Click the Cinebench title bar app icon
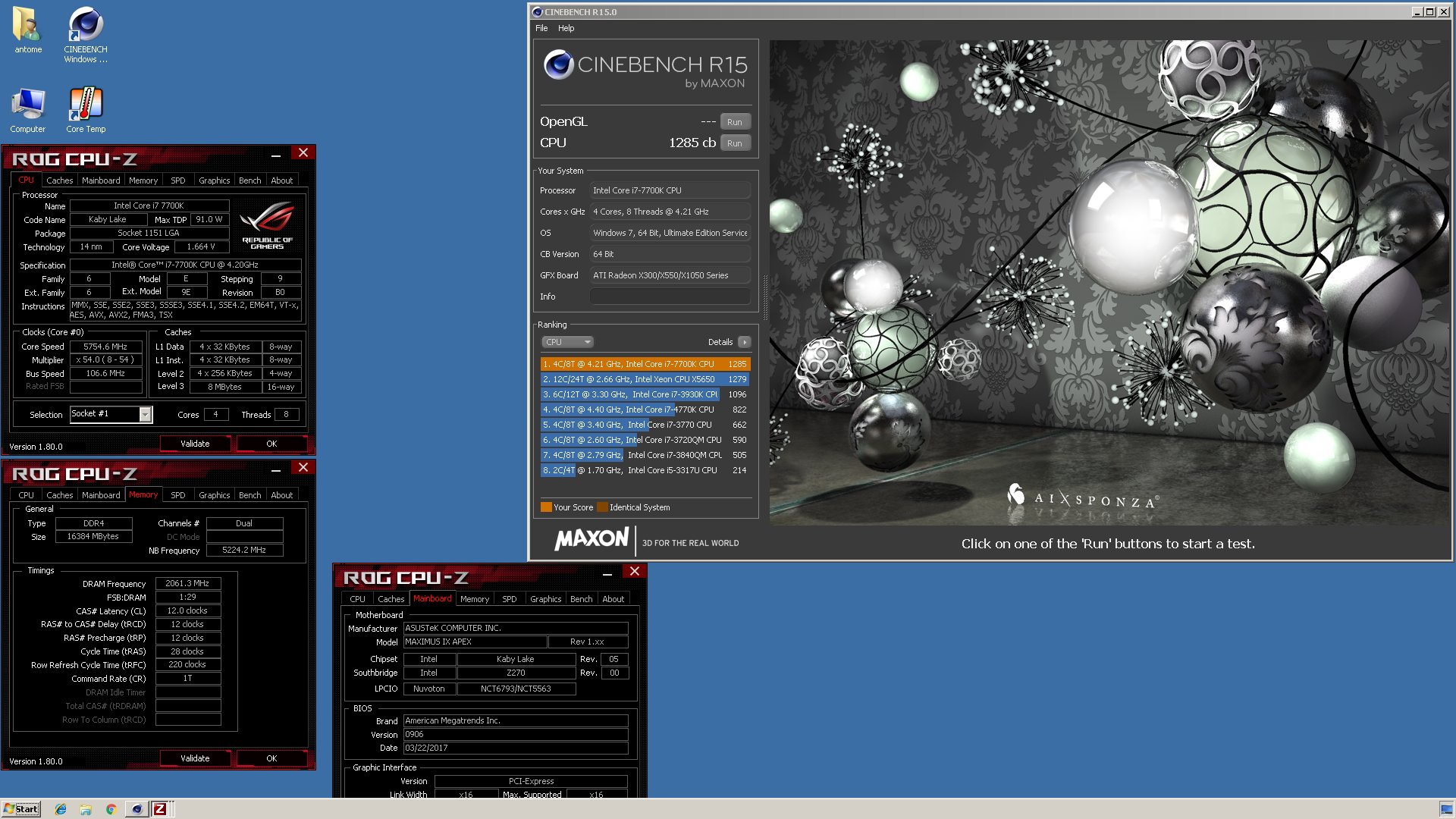Viewport: 1456px width, 819px height. [537, 12]
